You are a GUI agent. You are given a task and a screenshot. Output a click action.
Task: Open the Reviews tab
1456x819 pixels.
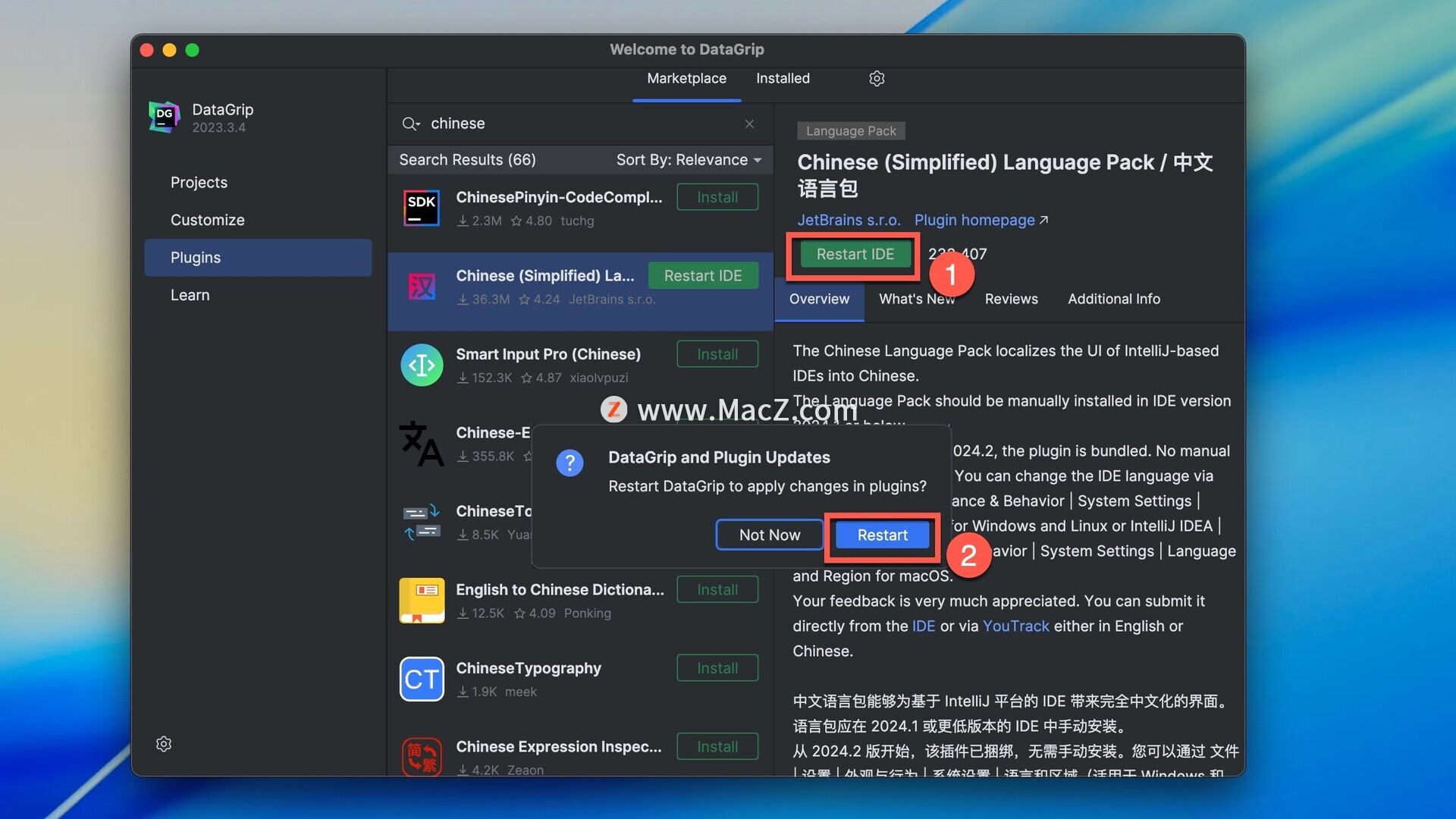[x=1011, y=299]
